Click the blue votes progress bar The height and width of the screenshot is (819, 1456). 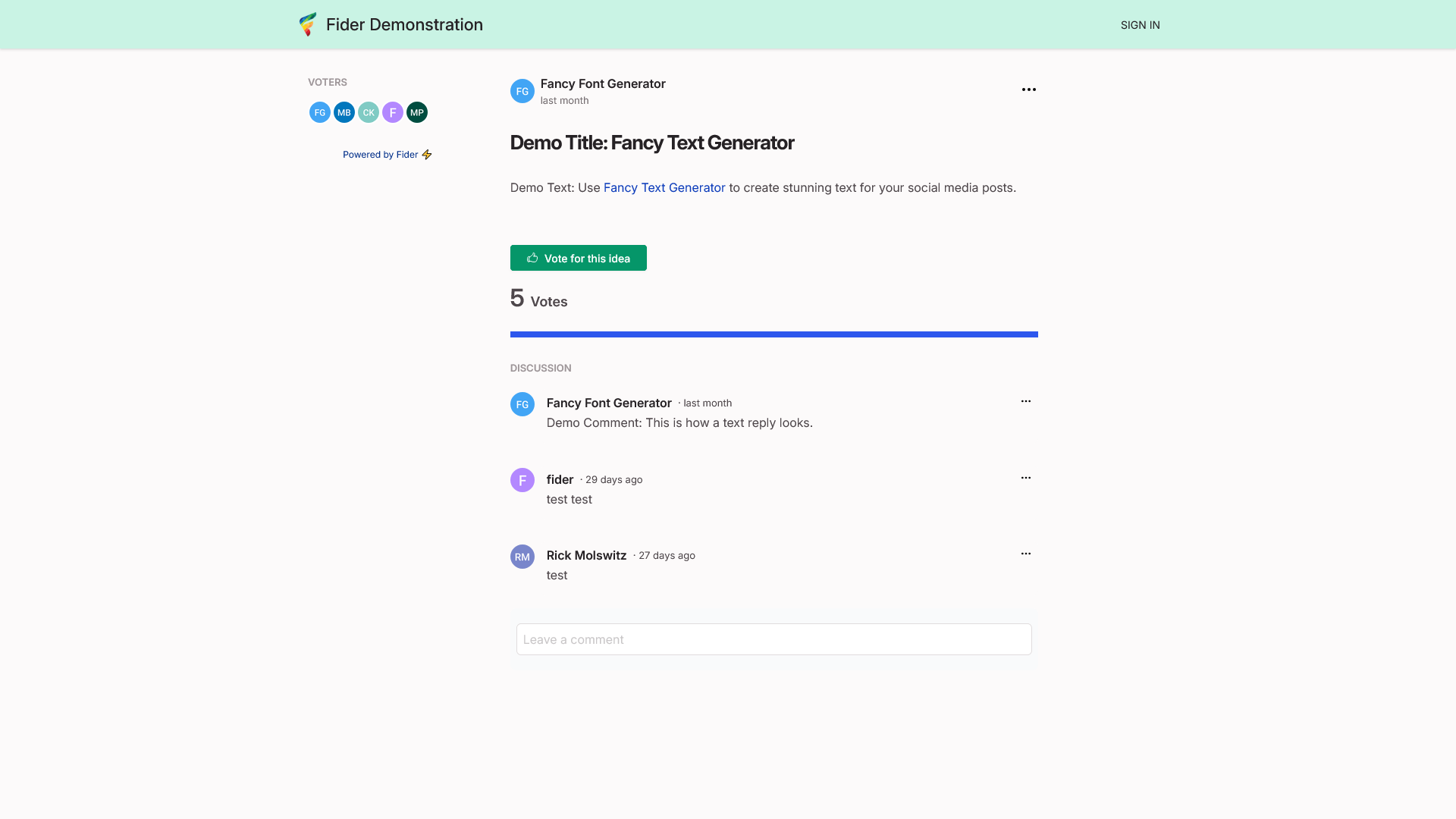(x=774, y=334)
